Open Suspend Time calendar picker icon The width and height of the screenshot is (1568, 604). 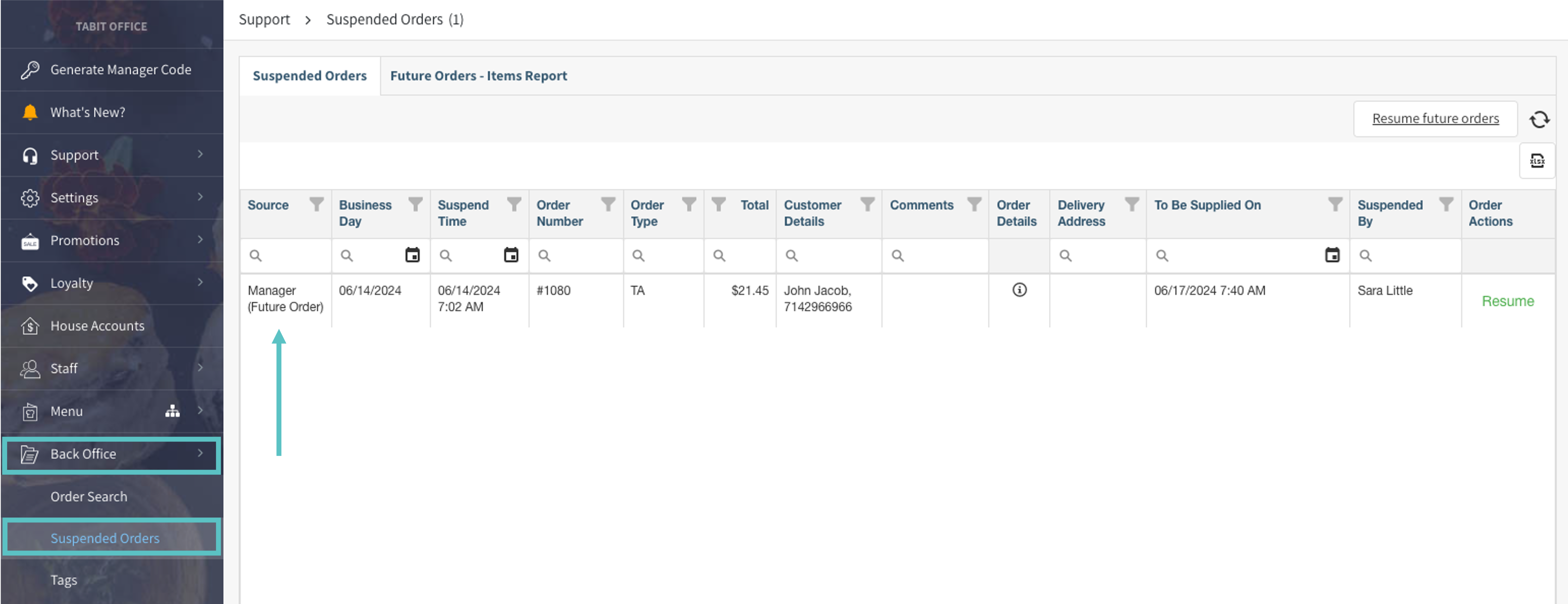(x=511, y=255)
